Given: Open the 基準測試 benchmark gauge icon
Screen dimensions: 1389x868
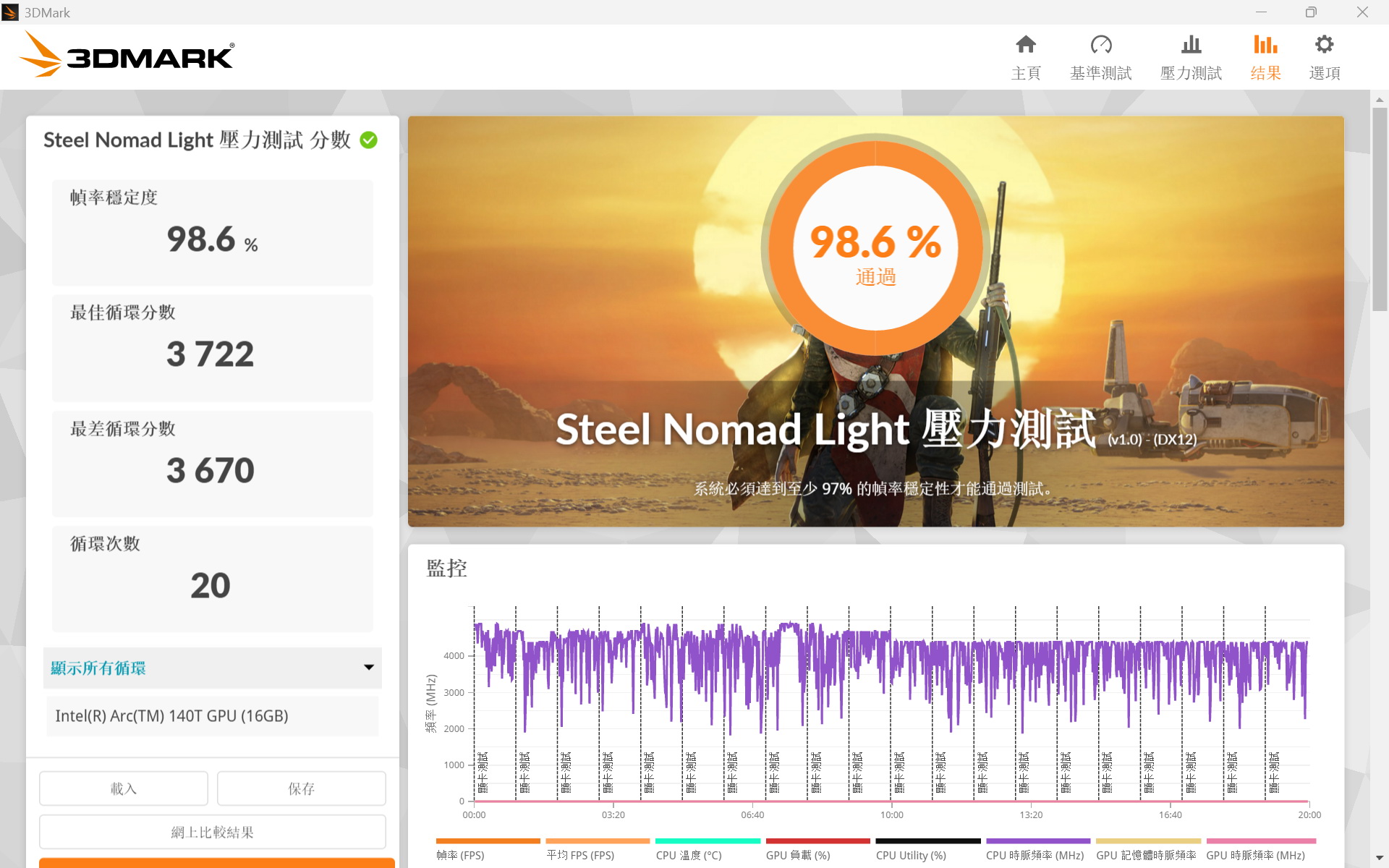Looking at the screenshot, I should [1101, 45].
